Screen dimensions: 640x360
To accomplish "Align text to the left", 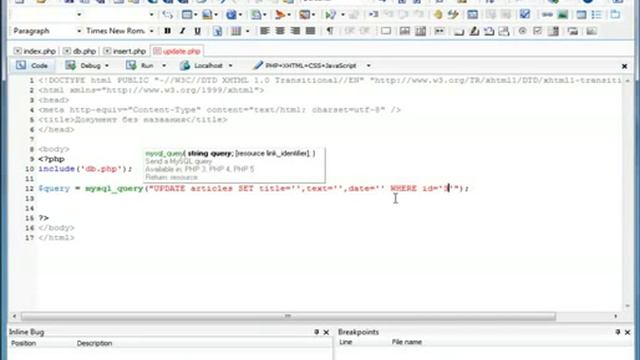I will [264, 31].
